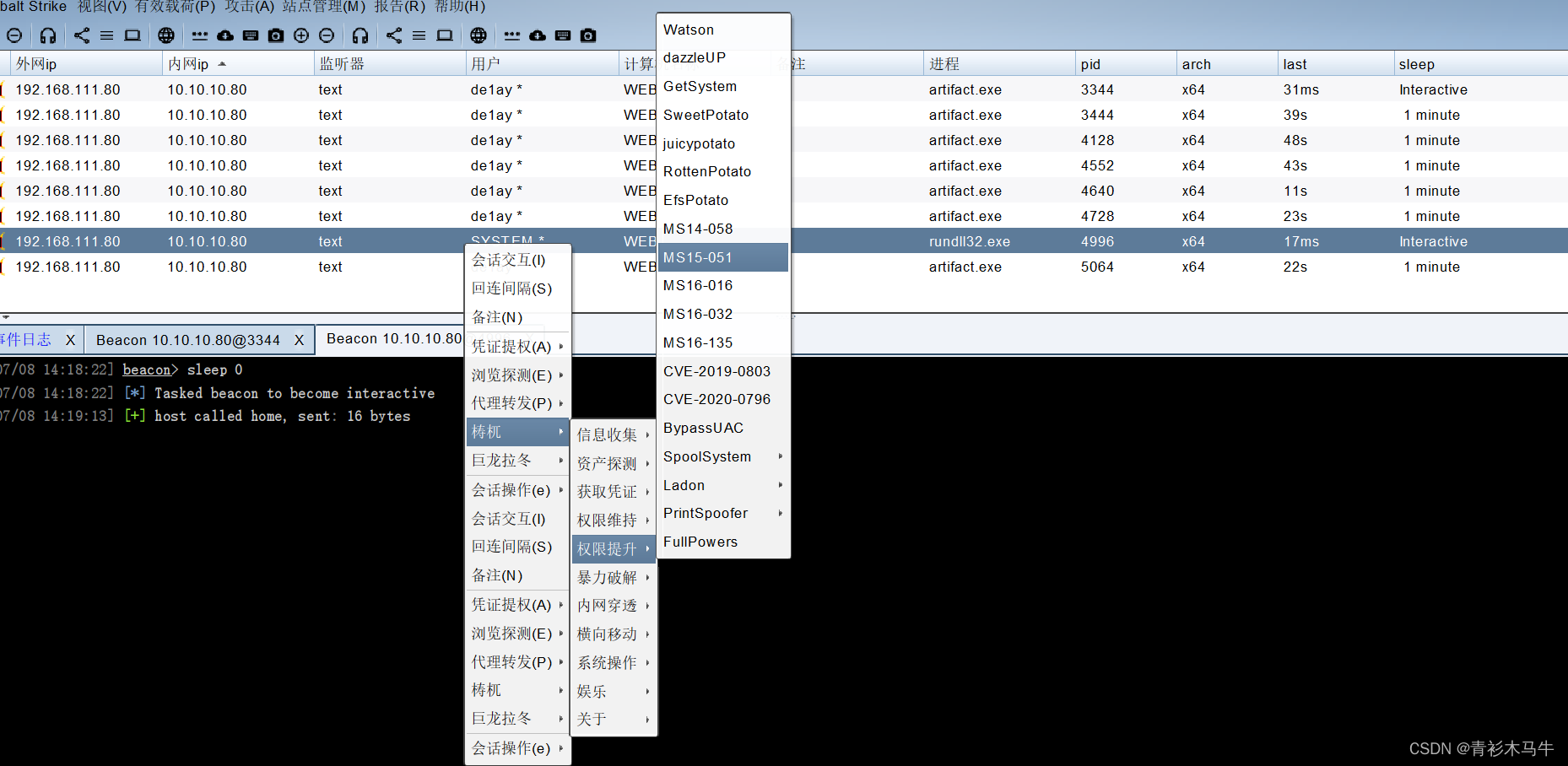Click the minus icon right of the plus icon

point(327,35)
